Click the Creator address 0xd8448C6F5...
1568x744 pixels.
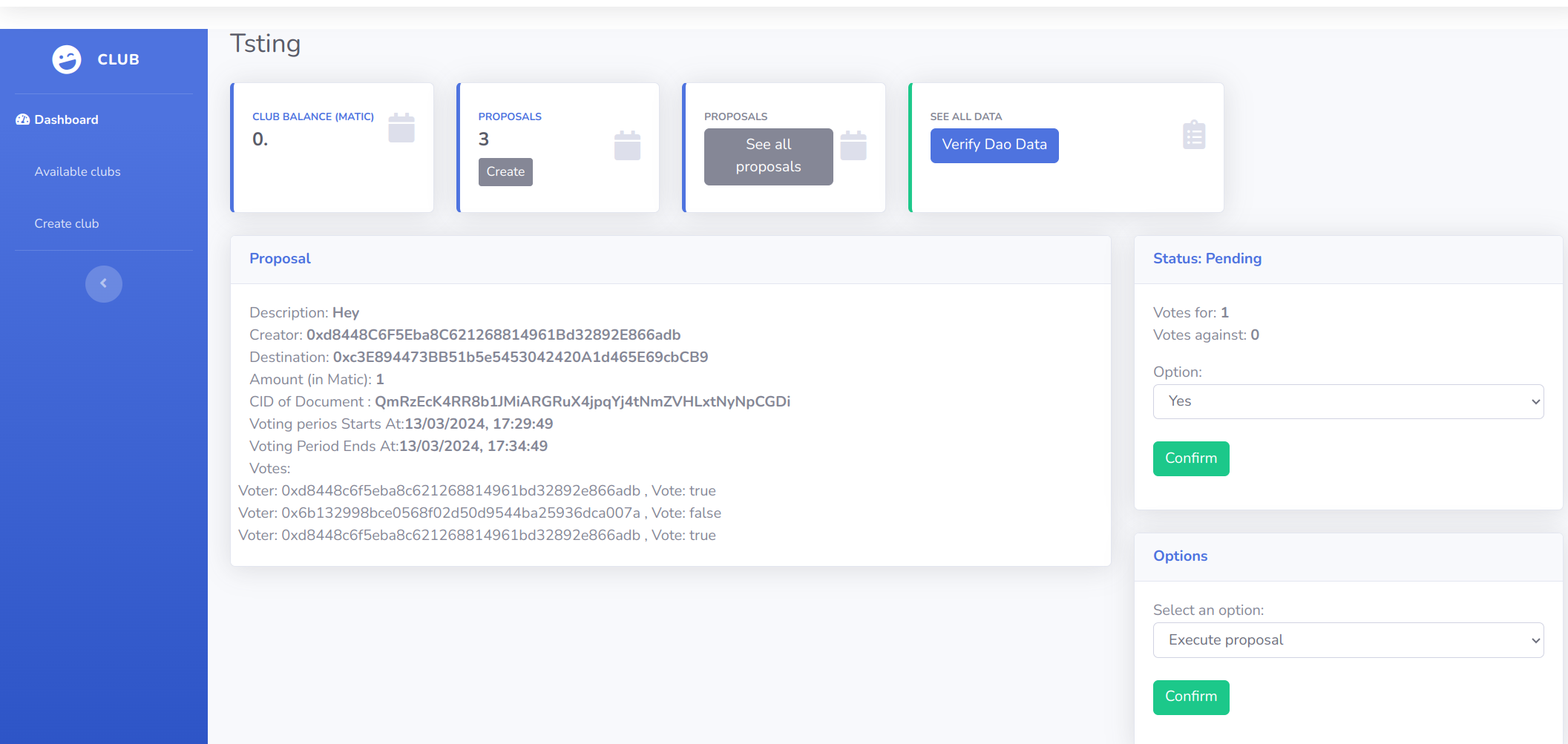click(493, 335)
